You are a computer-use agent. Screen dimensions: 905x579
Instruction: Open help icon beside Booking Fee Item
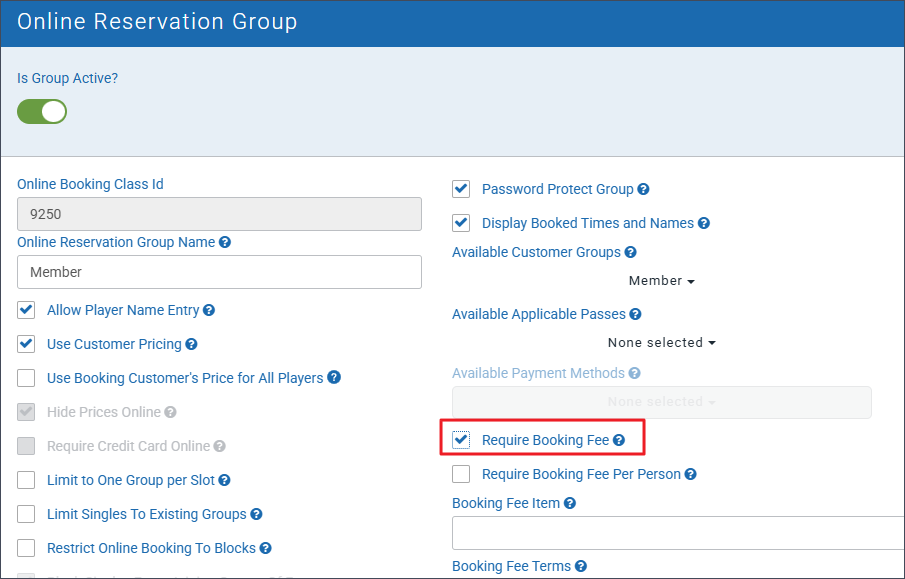point(570,503)
